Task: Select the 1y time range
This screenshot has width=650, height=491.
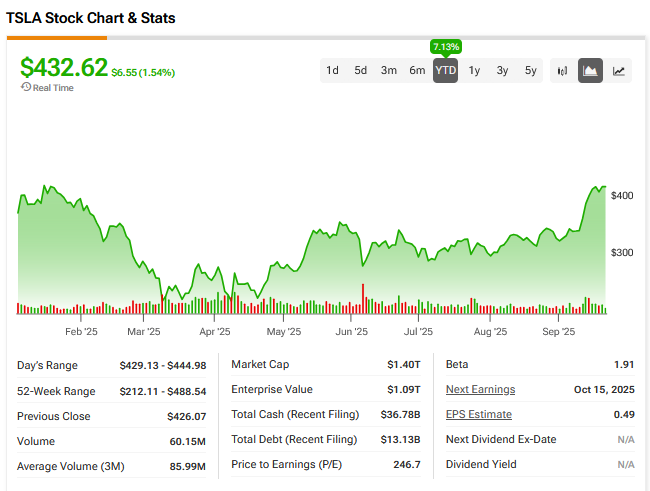Action: click(474, 70)
